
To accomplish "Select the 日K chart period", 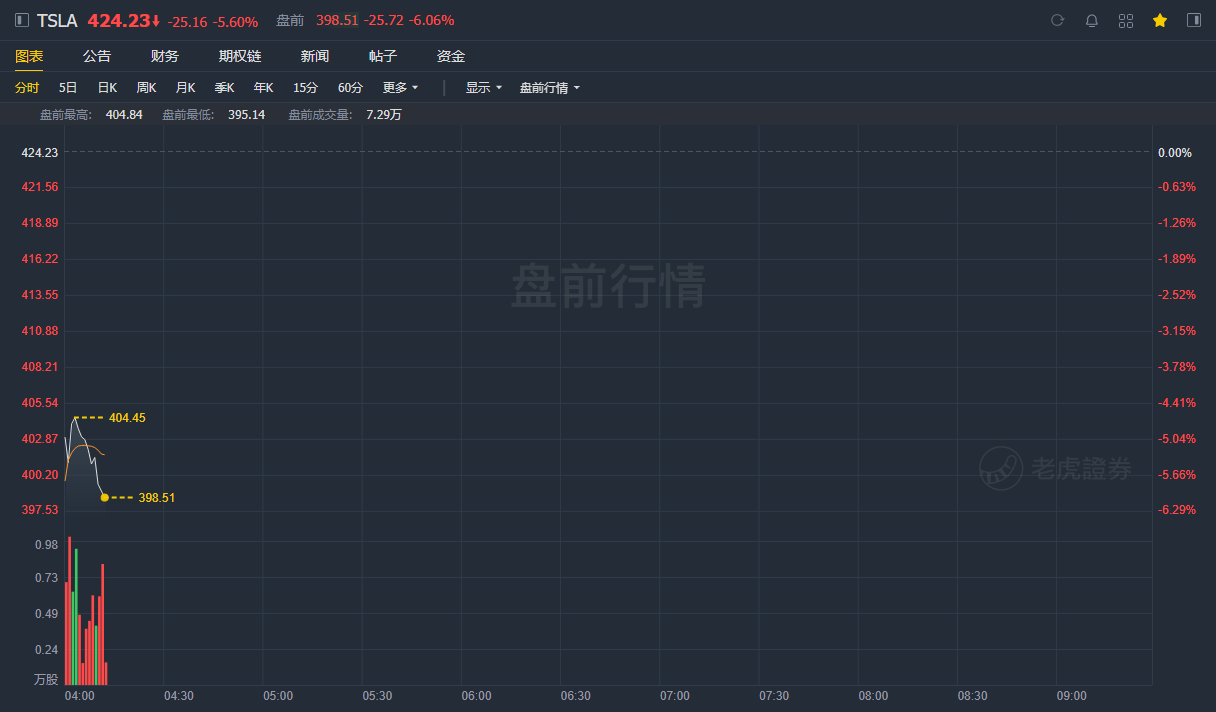I will [x=107, y=88].
